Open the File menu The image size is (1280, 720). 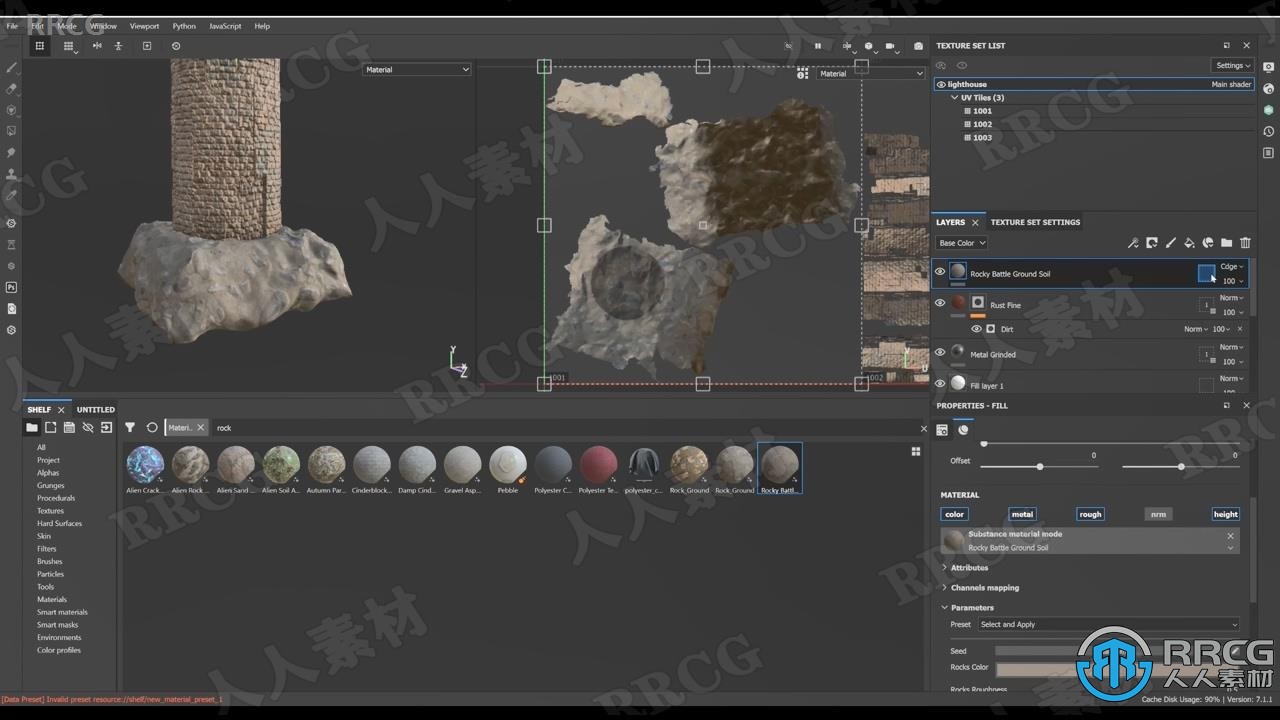[x=12, y=26]
